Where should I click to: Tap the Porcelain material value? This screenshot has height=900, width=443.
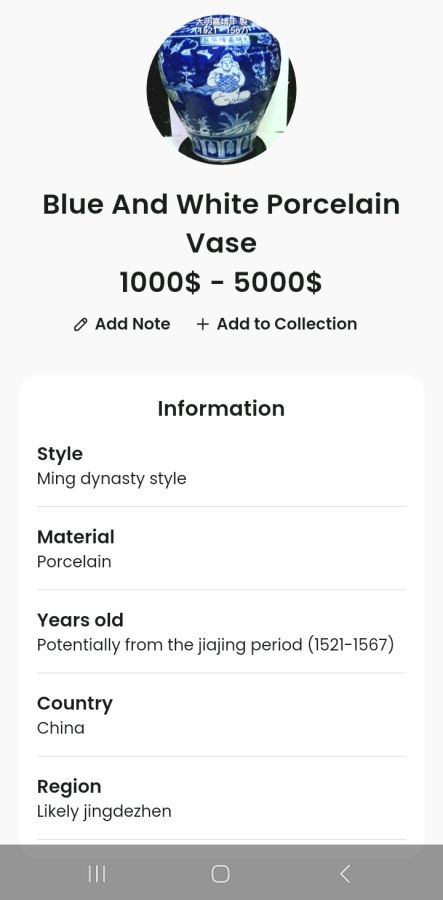[74, 561]
